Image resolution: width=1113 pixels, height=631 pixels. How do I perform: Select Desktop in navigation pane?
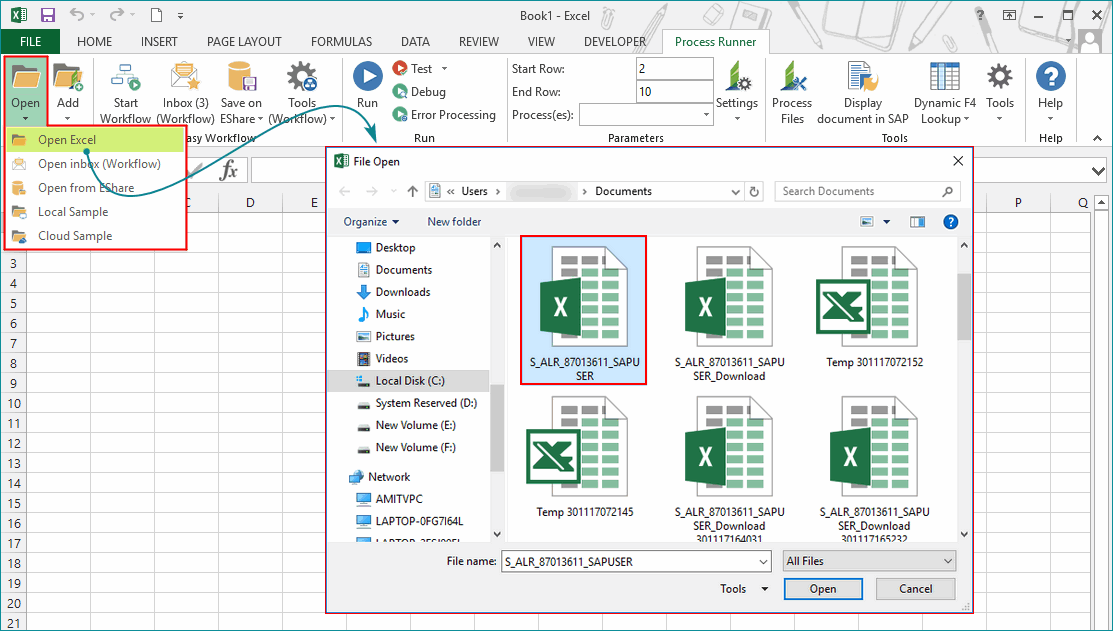[395, 248]
